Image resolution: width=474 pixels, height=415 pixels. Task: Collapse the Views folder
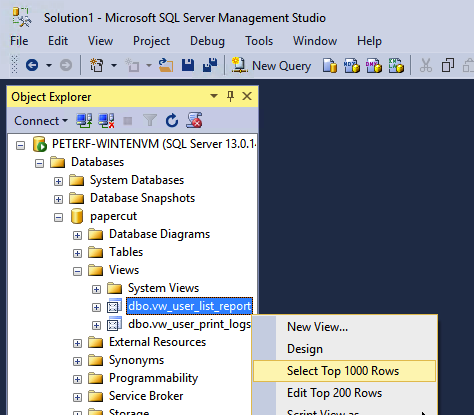77,271
